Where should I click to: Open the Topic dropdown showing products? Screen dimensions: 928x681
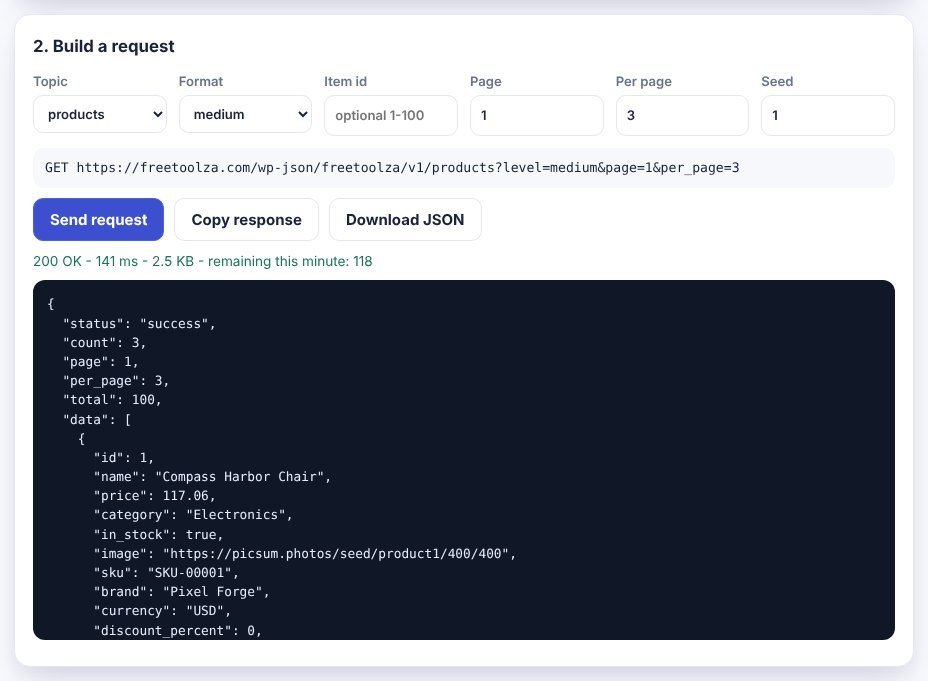[99, 115]
